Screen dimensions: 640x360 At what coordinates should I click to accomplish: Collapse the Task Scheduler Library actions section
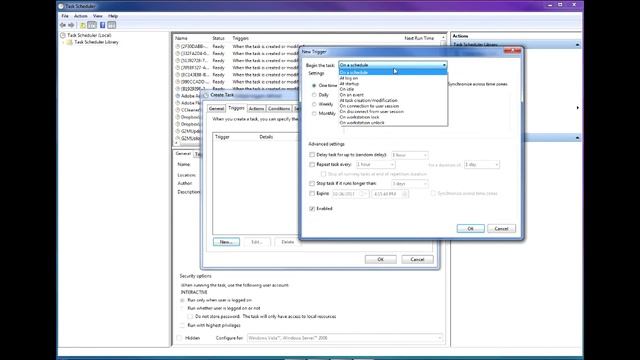coord(577,45)
